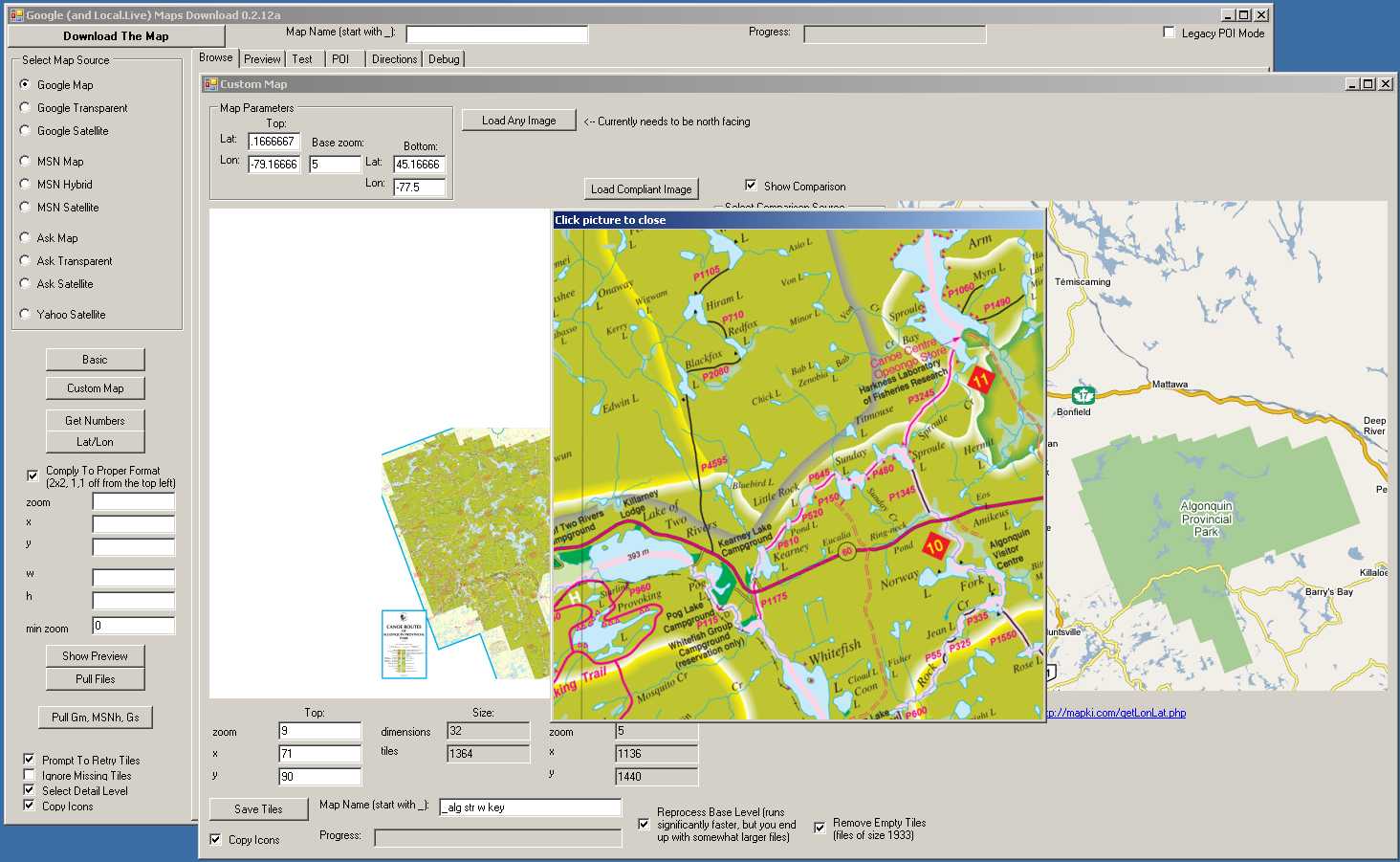Click zoomed canoe map picture to close

(798, 475)
